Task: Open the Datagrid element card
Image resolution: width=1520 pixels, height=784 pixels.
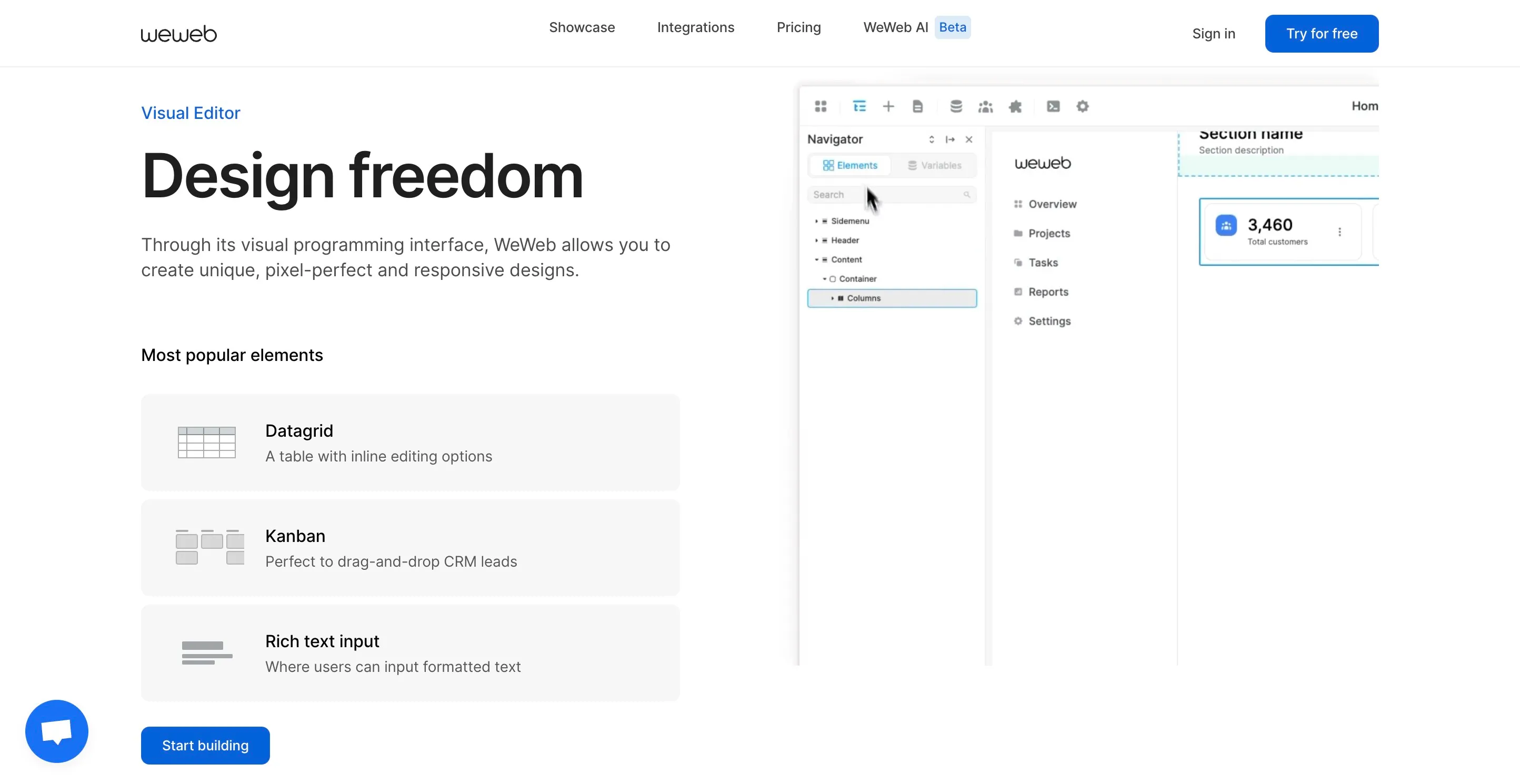Action: click(410, 443)
